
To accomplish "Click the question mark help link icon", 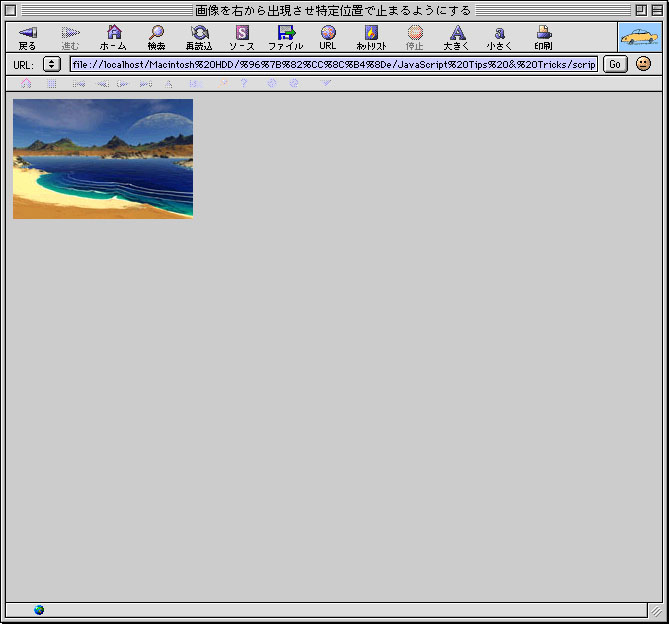I will [x=244, y=83].
